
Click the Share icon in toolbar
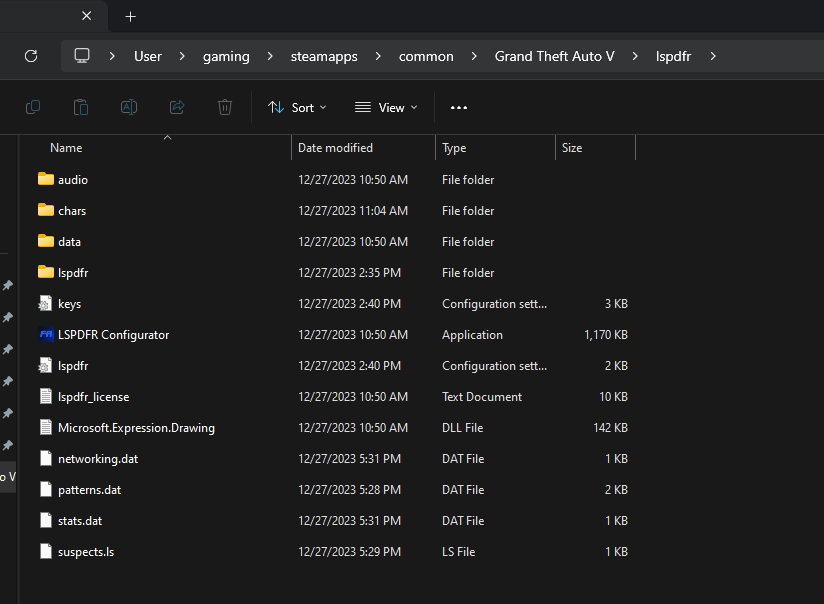click(177, 107)
